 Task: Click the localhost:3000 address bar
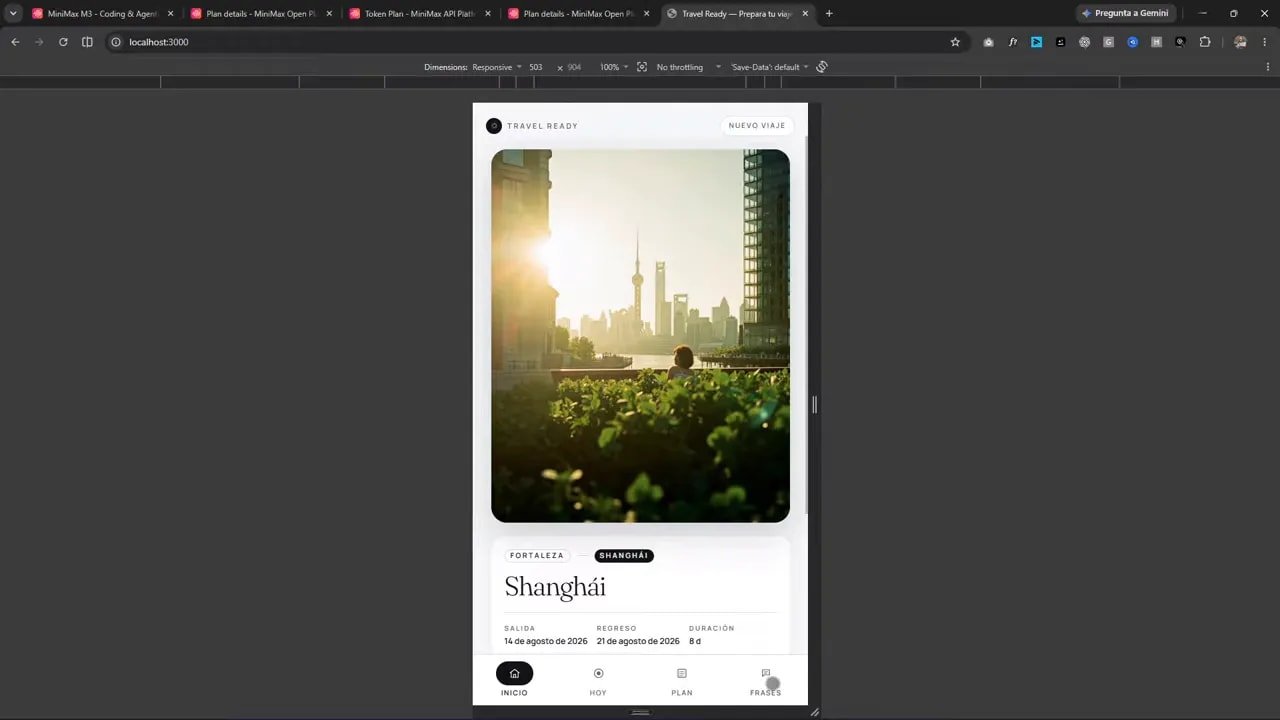(x=535, y=42)
